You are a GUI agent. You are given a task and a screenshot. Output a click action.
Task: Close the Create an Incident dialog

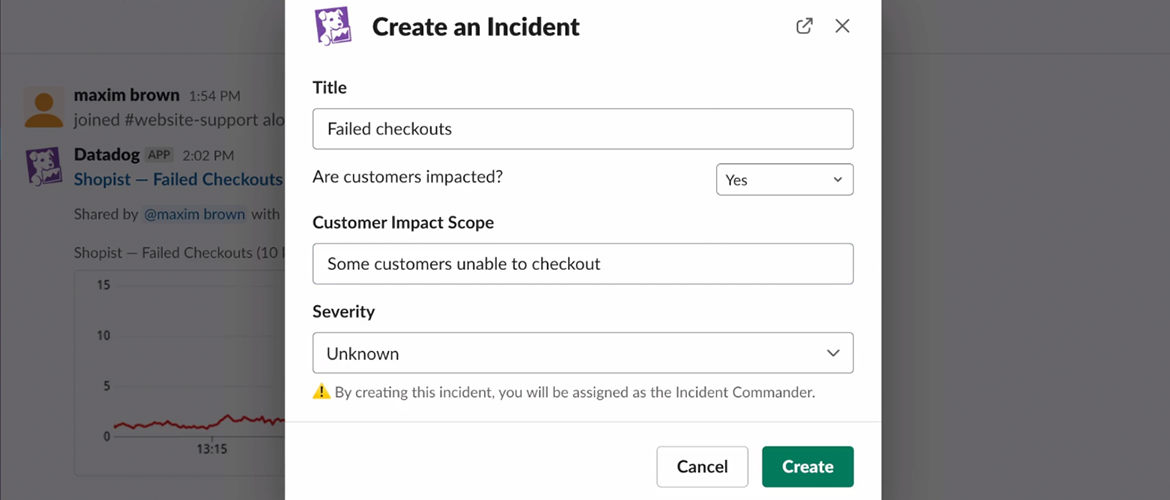842,26
